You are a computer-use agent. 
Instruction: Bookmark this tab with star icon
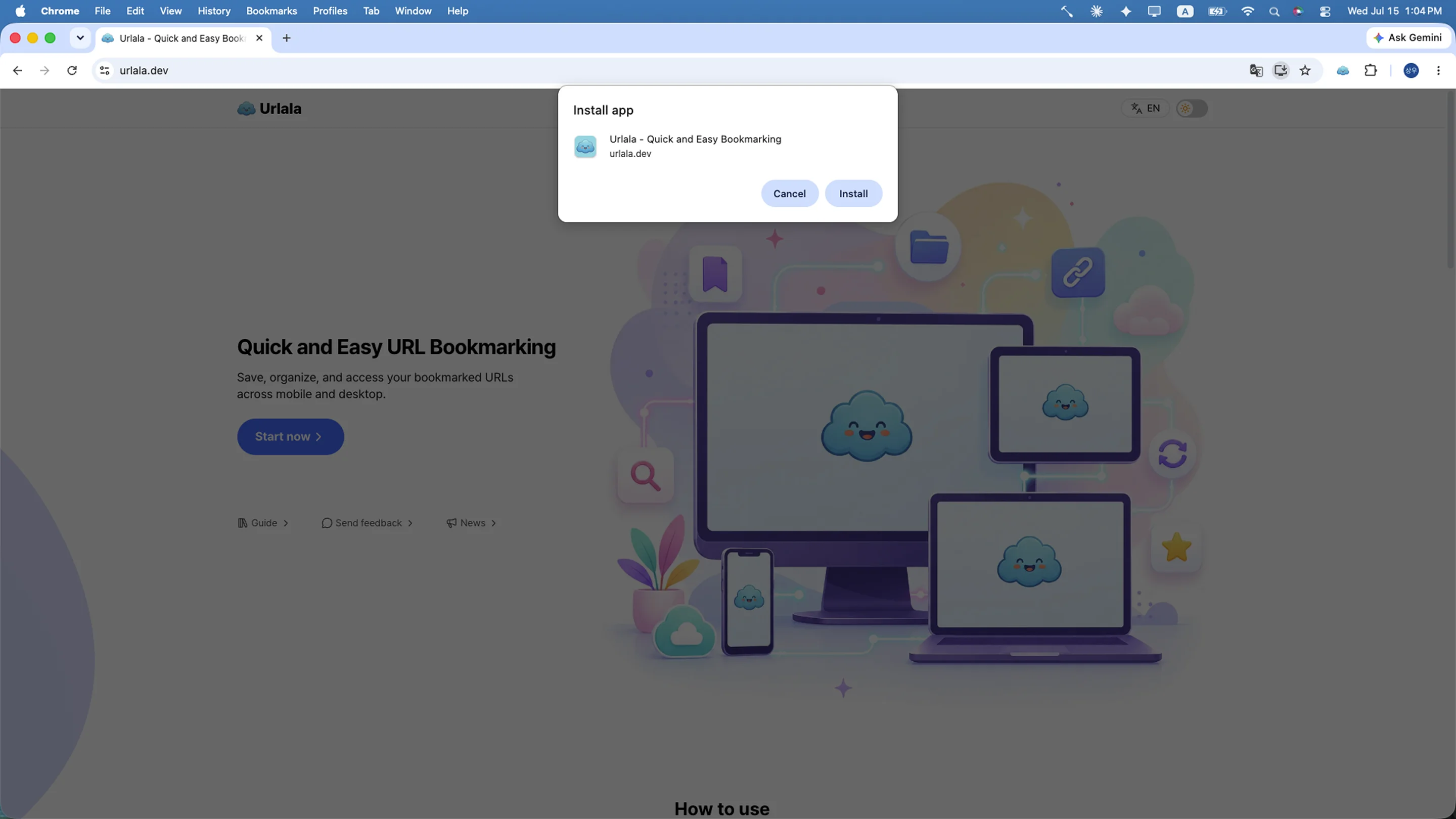coord(1305,70)
